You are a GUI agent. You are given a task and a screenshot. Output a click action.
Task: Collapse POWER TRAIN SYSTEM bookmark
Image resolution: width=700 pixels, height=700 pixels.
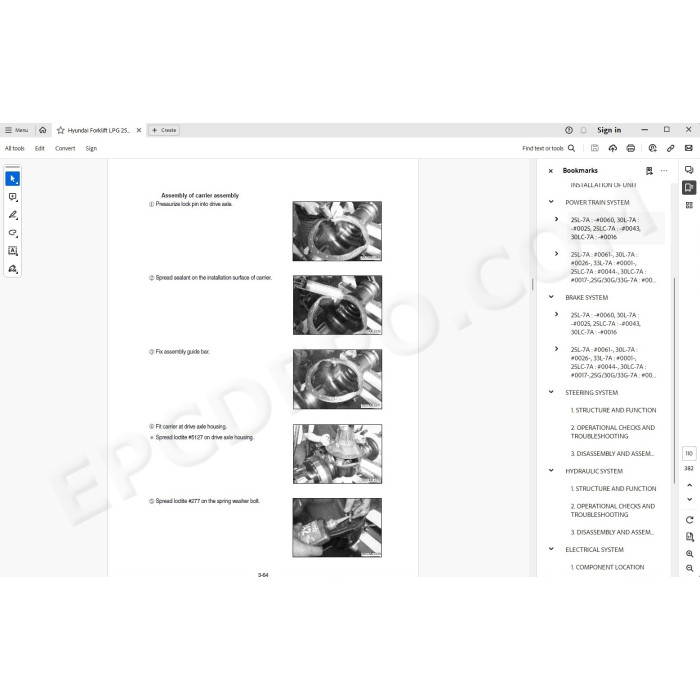(x=551, y=202)
